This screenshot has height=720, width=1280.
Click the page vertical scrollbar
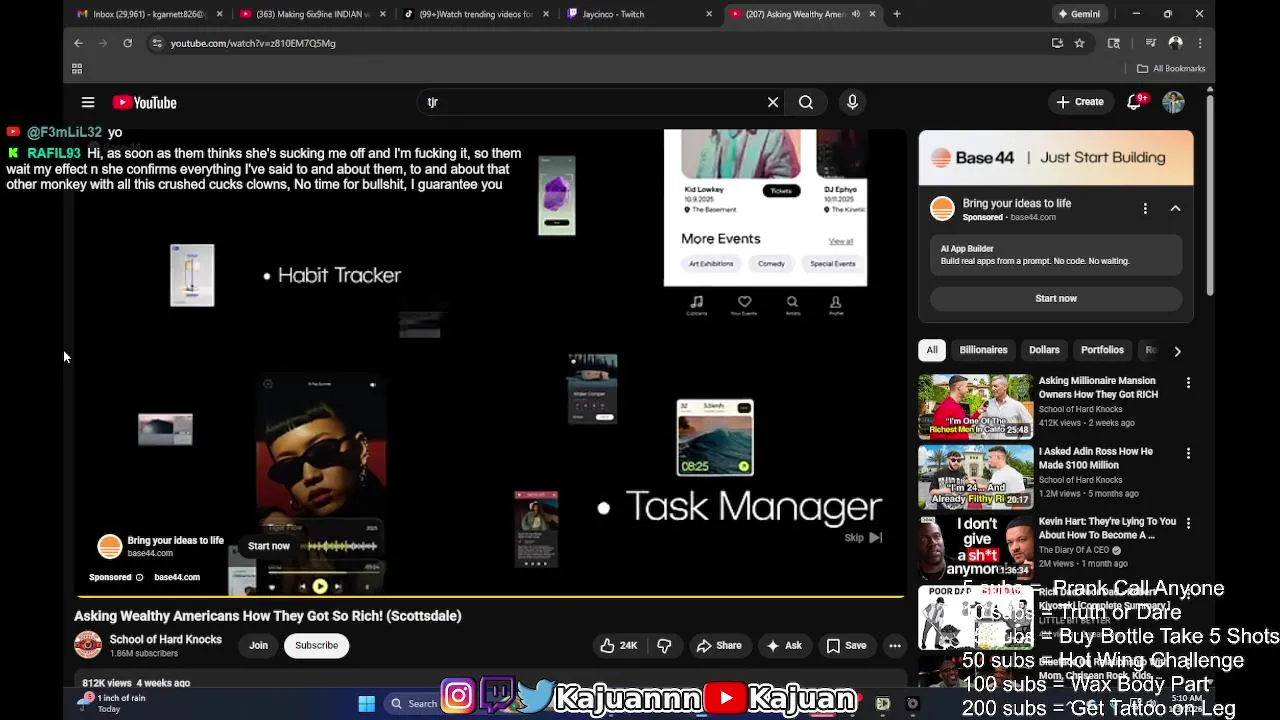1210,195
